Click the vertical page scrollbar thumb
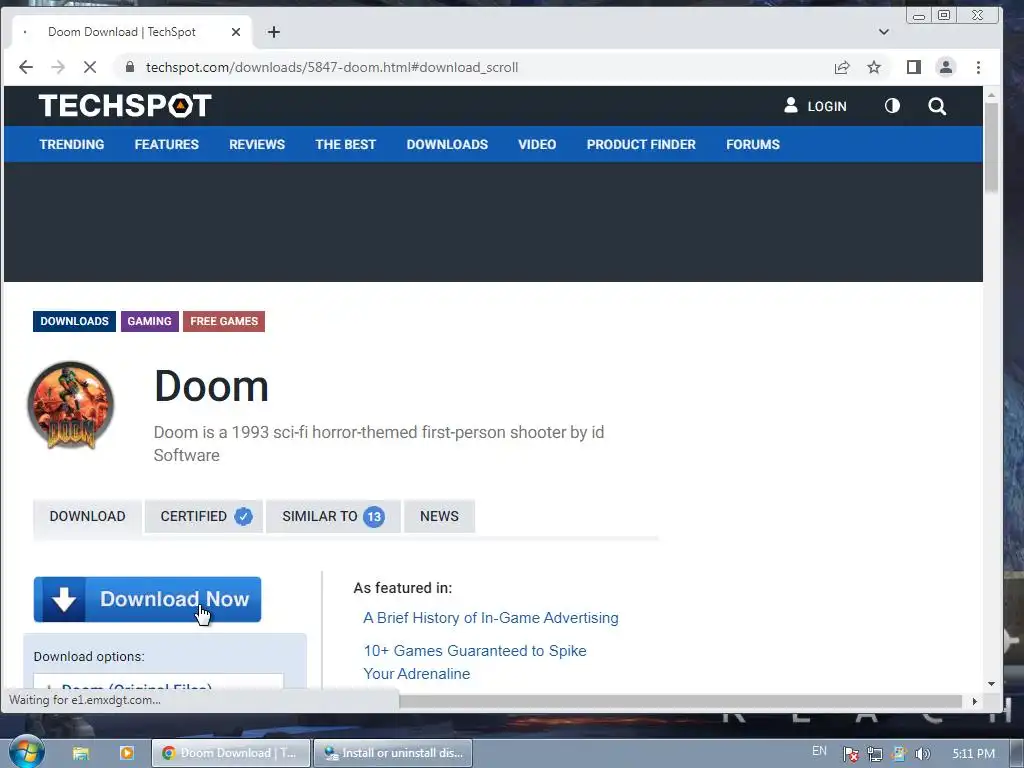This screenshot has height=768, width=1024. pos(991,147)
